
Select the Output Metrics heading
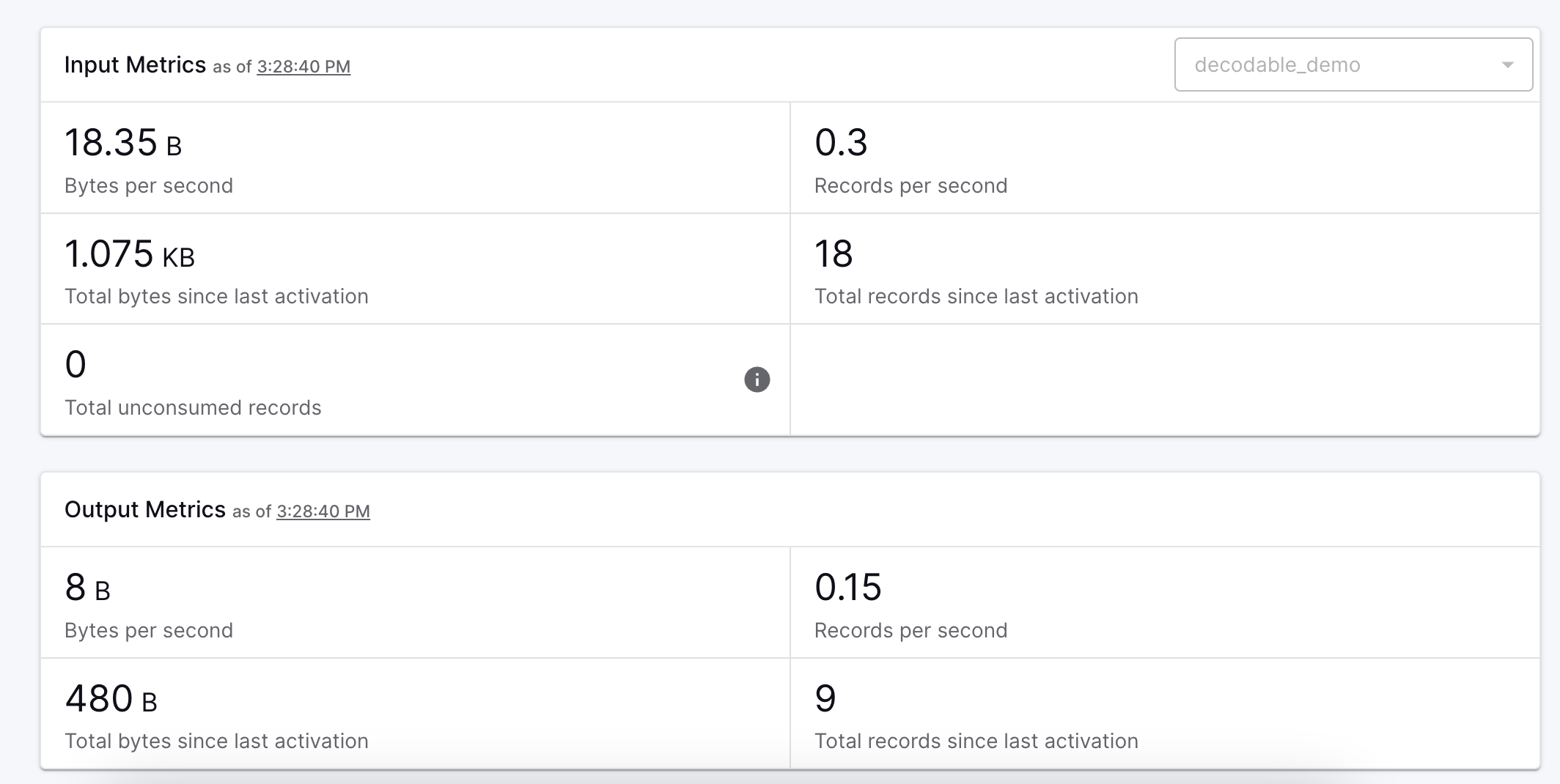145,509
